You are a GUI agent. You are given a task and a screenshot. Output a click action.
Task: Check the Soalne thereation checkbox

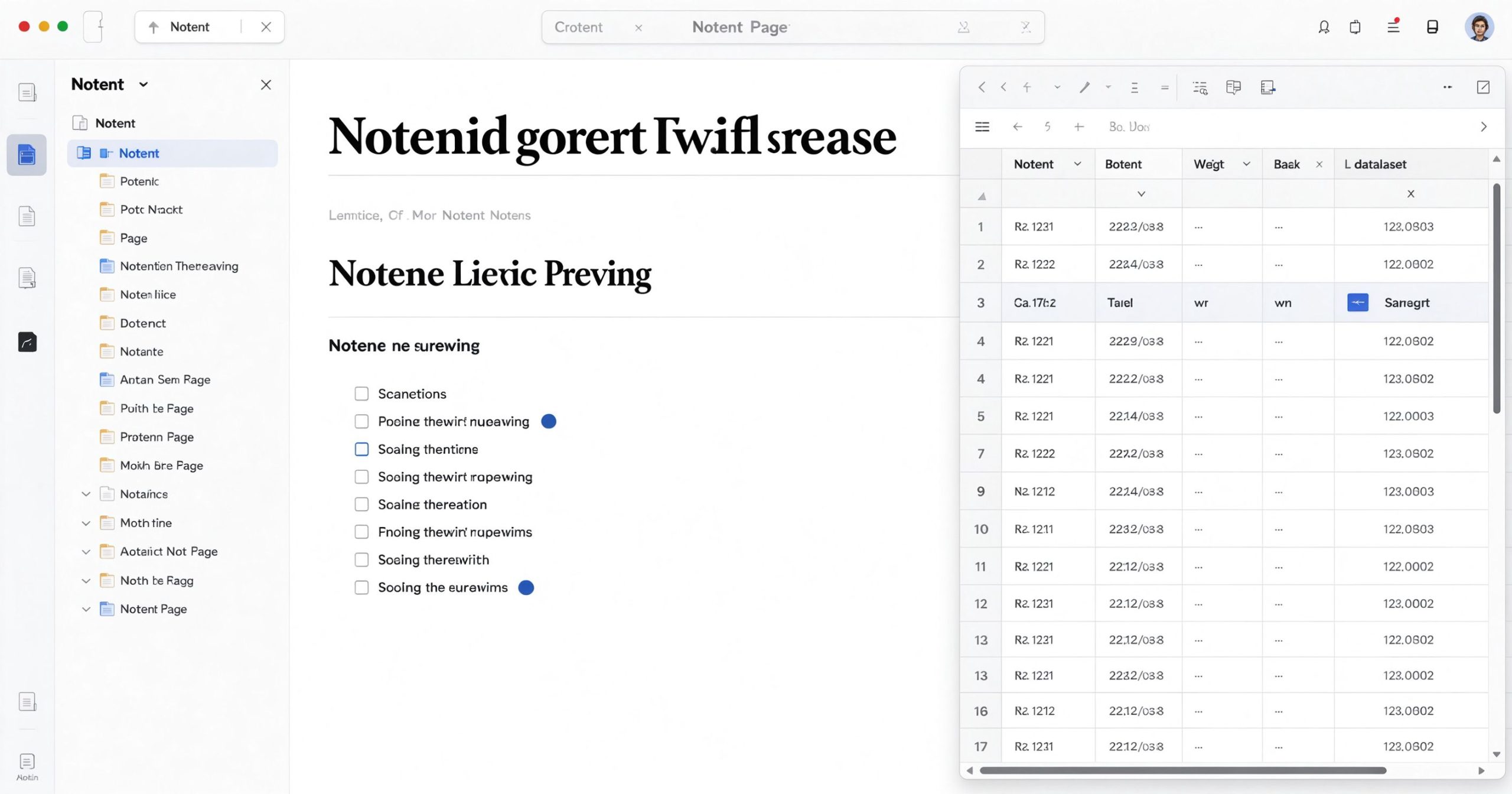click(361, 504)
